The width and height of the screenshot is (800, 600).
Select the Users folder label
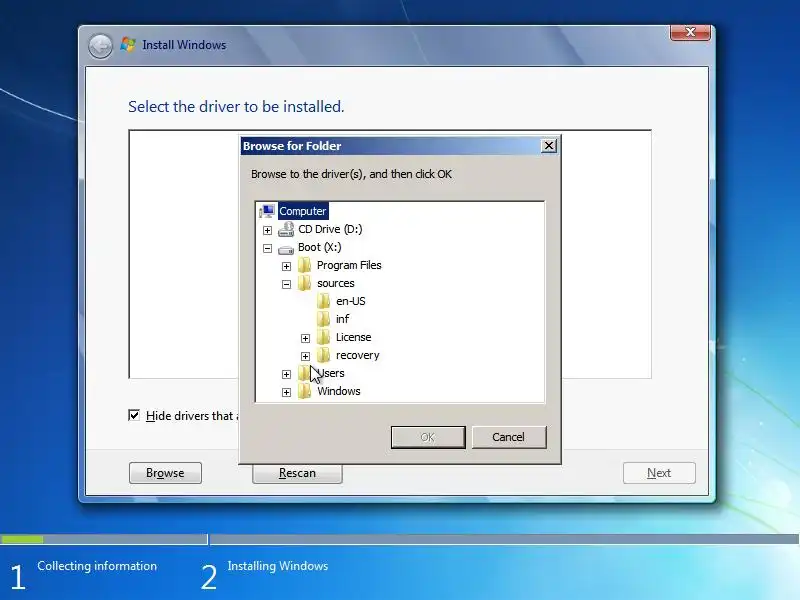pyautogui.click(x=331, y=373)
